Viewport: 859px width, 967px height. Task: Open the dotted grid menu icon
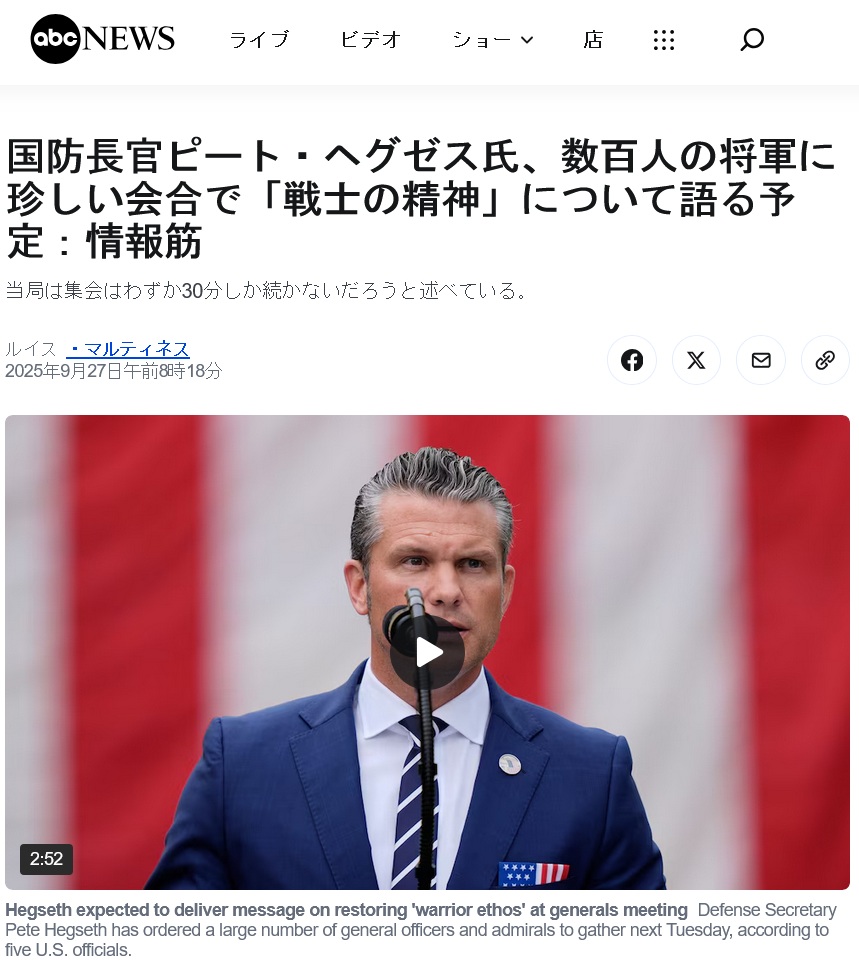[x=664, y=39]
